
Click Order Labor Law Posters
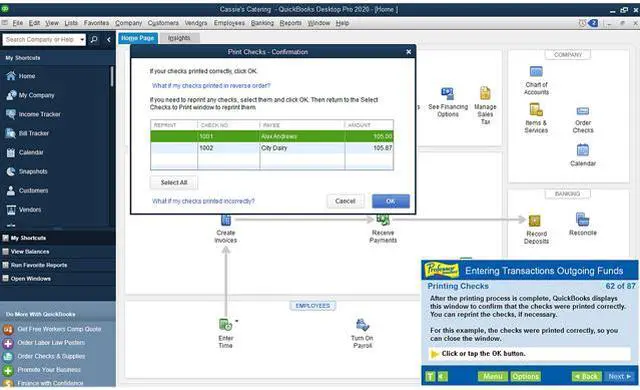pyautogui.click(x=51, y=343)
